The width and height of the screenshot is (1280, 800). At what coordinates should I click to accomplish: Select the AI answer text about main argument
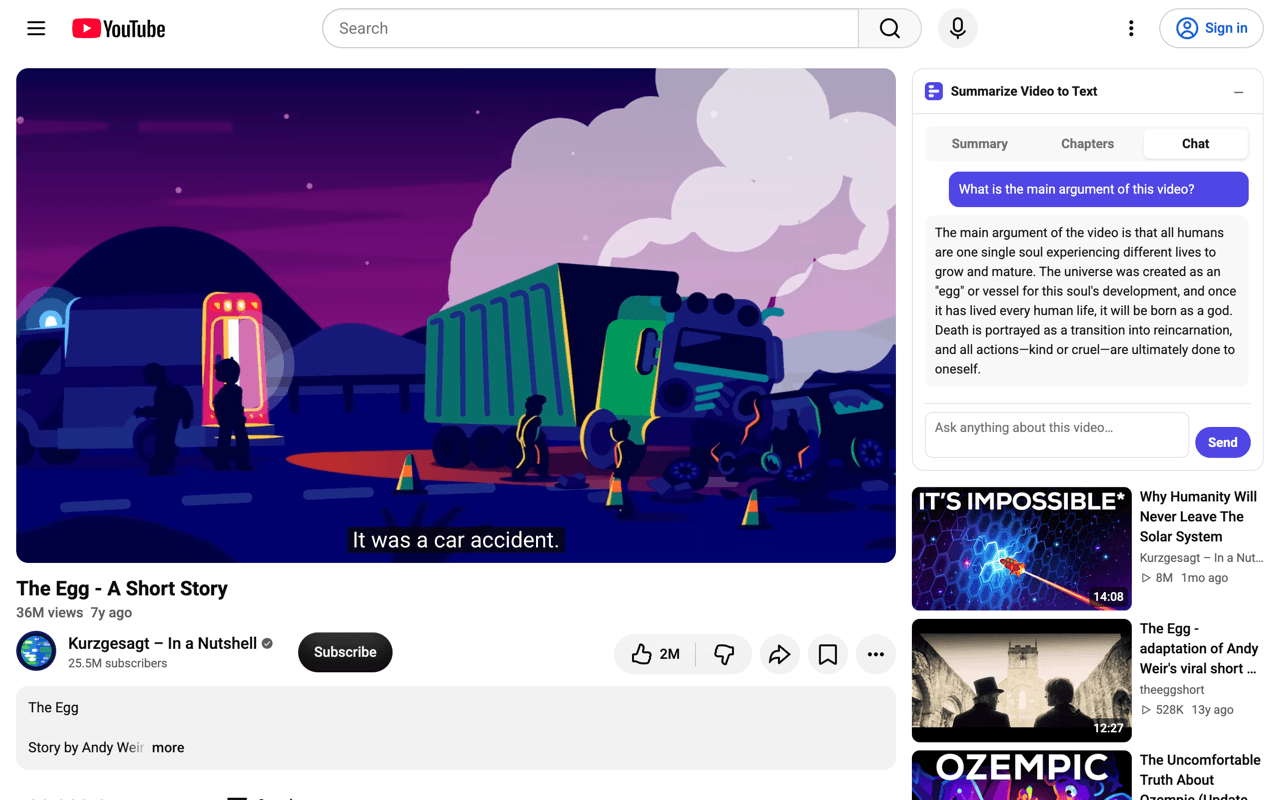(1087, 301)
